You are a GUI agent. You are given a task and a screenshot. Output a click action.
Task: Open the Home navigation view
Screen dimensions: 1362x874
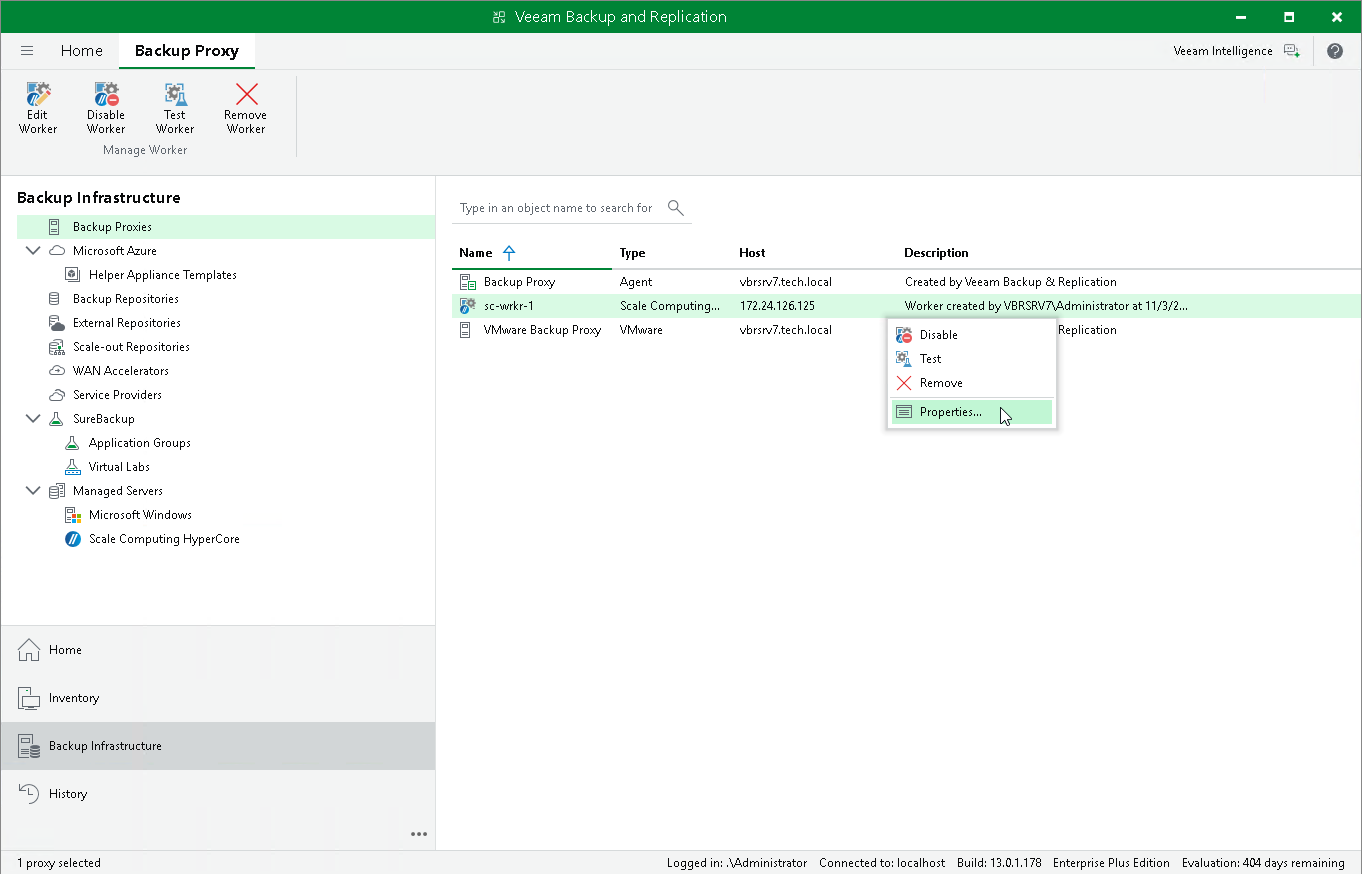click(x=218, y=650)
